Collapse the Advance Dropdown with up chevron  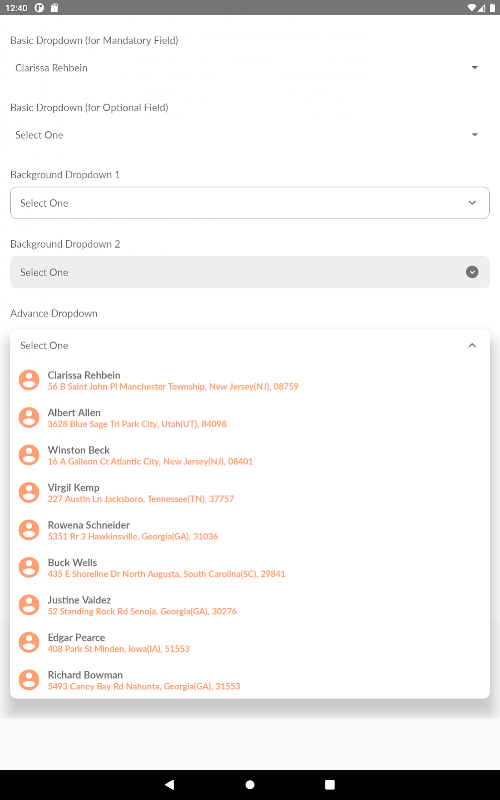472,345
